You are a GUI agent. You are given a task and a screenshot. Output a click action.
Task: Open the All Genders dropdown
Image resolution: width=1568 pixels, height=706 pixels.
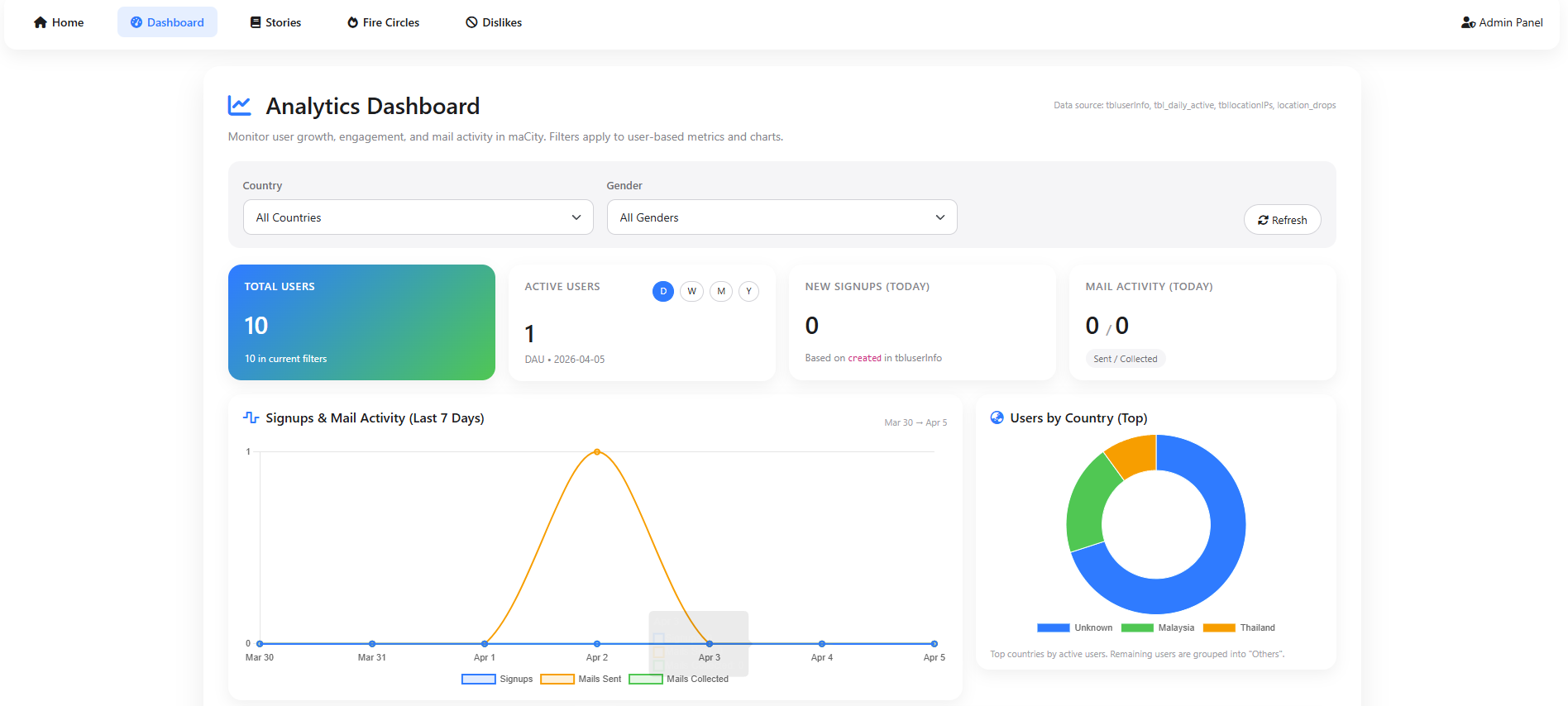pyautogui.click(x=782, y=217)
